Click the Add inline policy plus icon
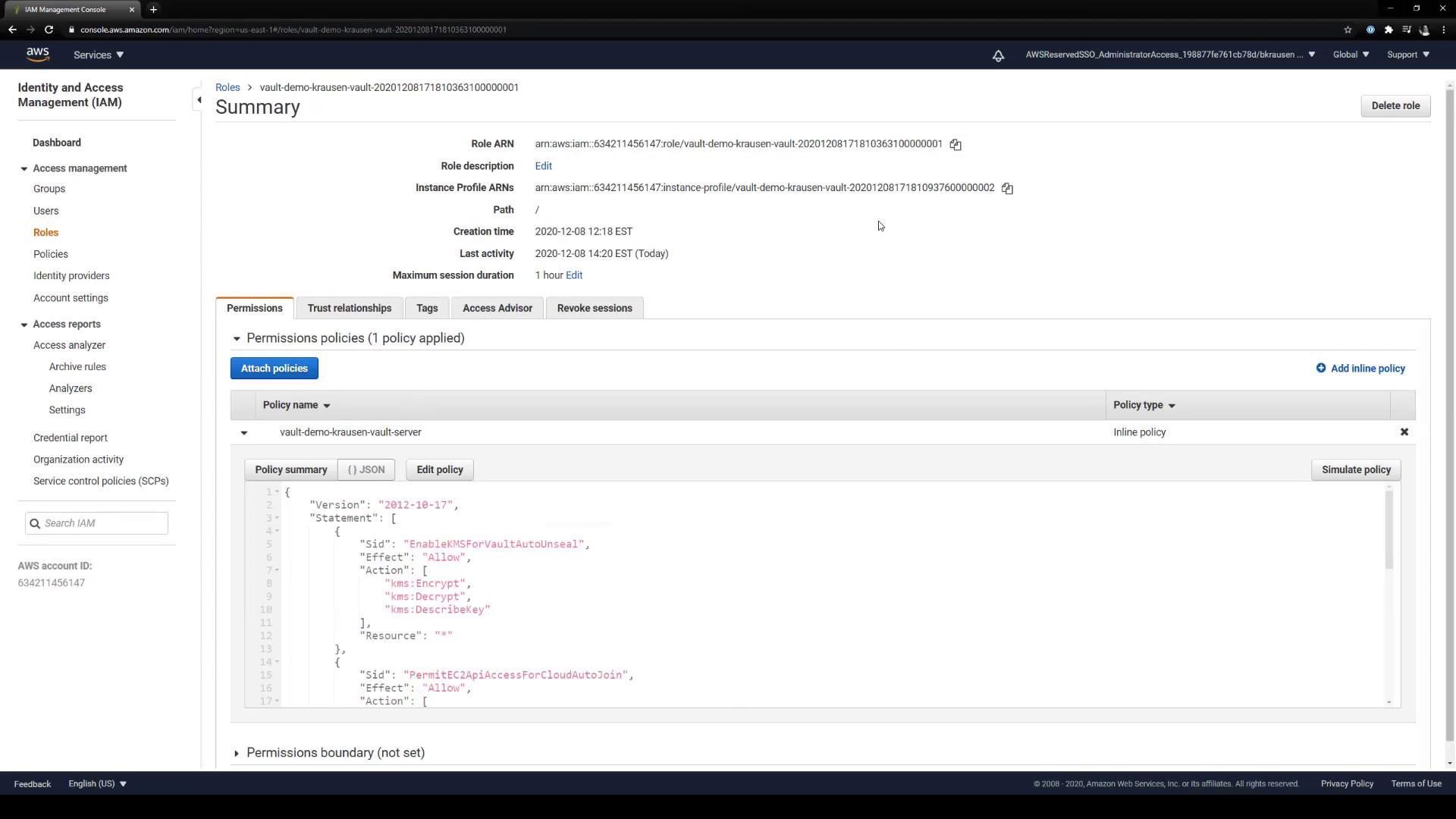 [1321, 369]
